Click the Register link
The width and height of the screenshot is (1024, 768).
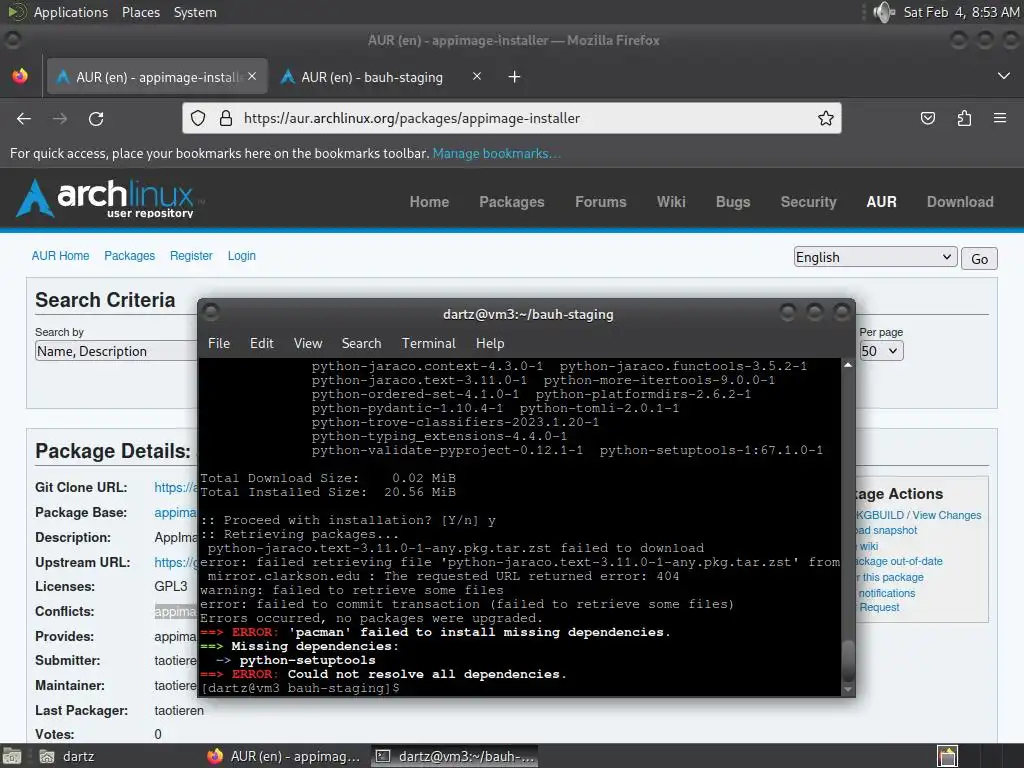coord(191,256)
